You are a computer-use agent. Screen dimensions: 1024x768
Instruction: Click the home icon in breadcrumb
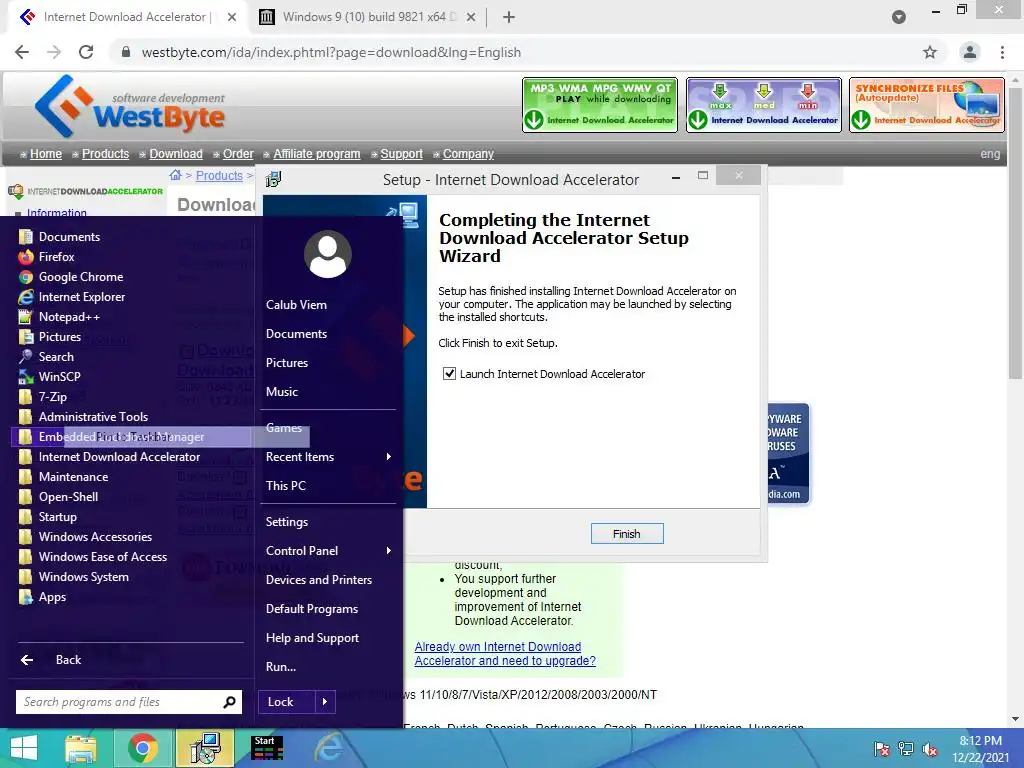[175, 175]
